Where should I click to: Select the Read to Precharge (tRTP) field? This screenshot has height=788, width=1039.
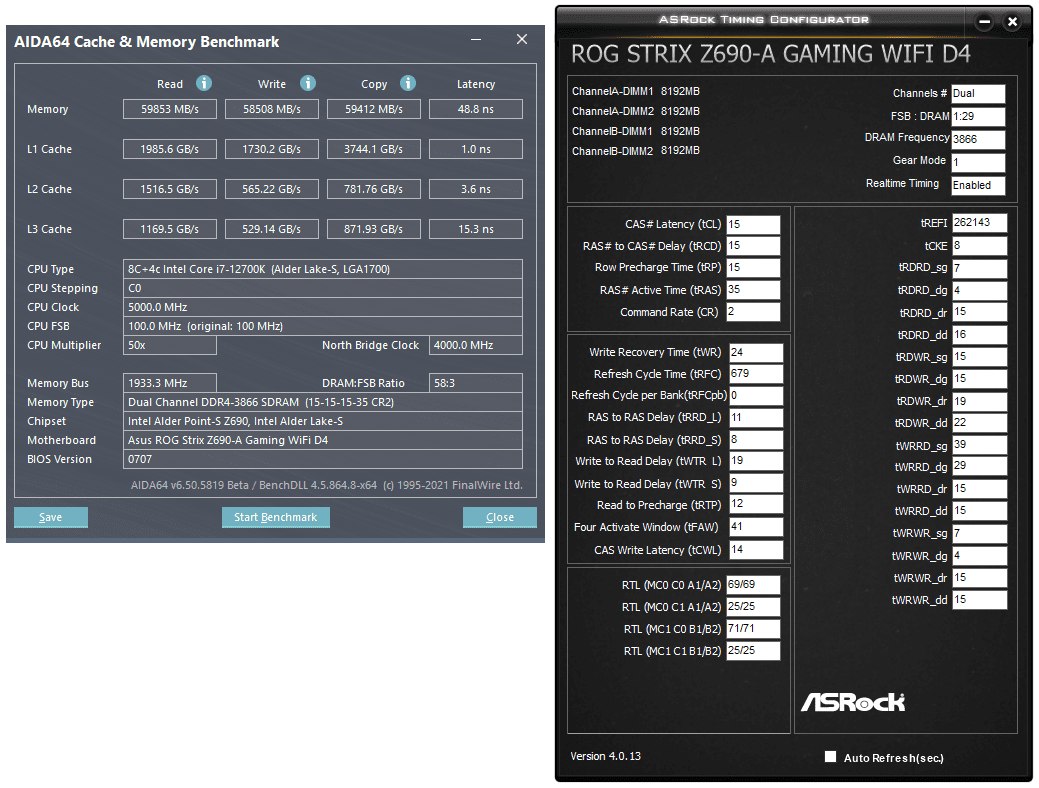coord(756,504)
